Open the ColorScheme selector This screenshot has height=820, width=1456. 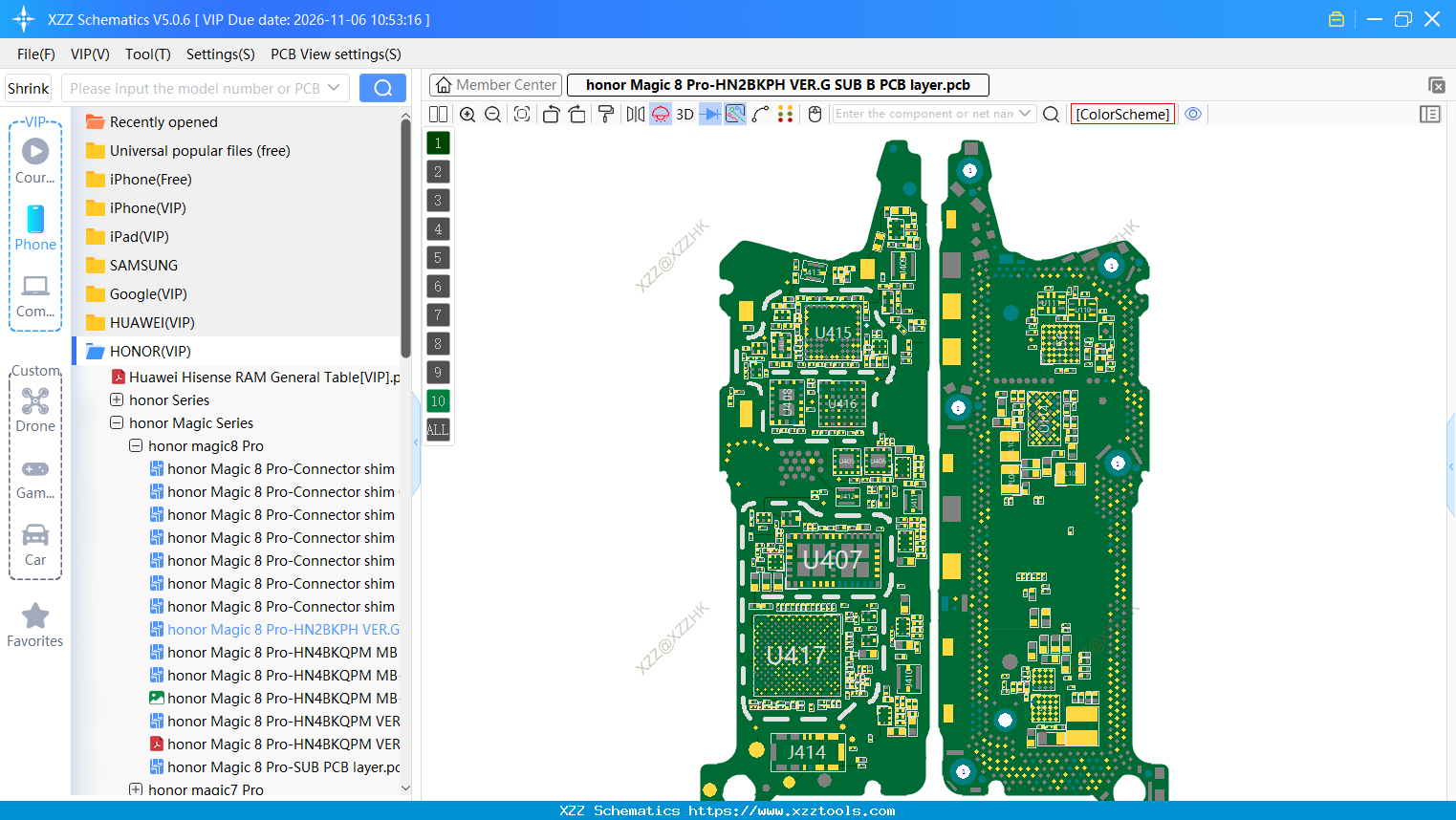[x=1122, y=114]
